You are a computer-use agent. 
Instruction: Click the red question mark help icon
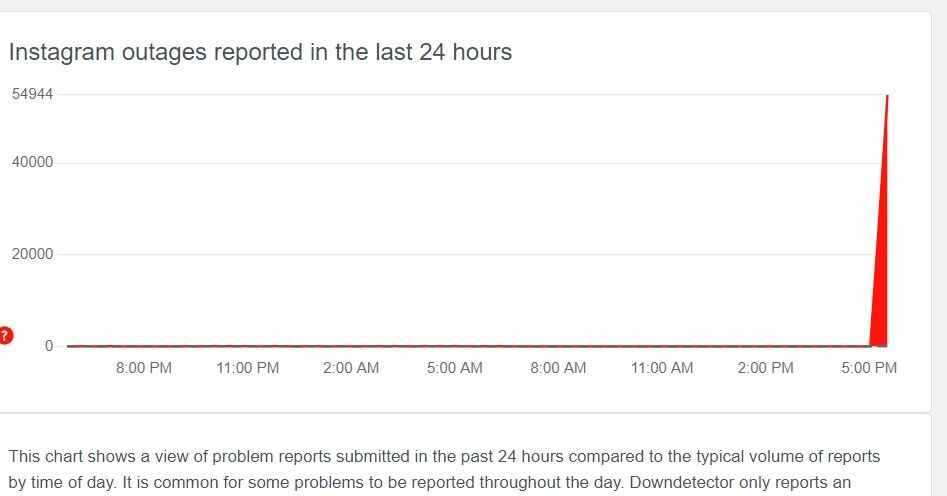coord(5,335)
